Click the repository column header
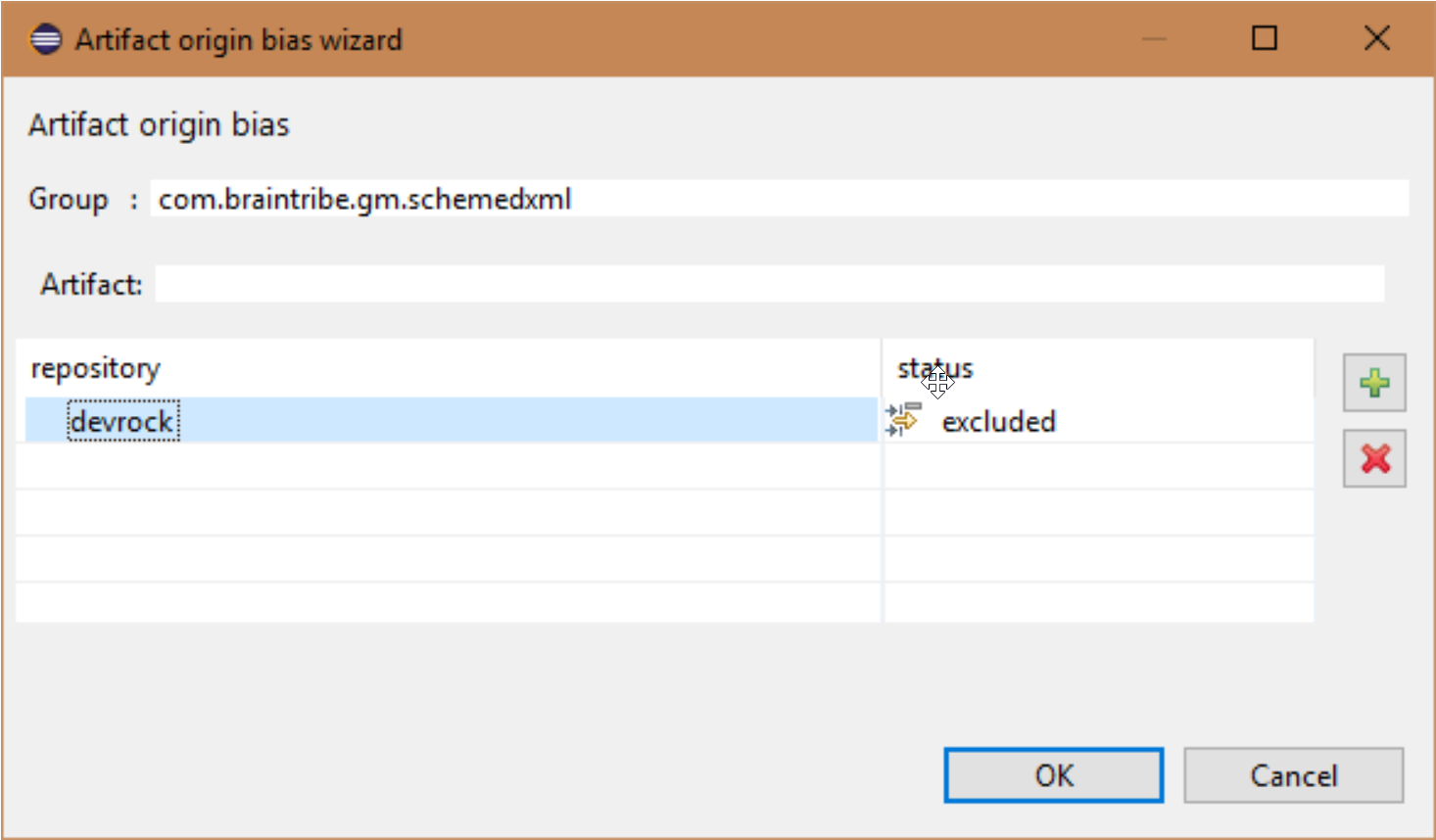 point(96,368)
